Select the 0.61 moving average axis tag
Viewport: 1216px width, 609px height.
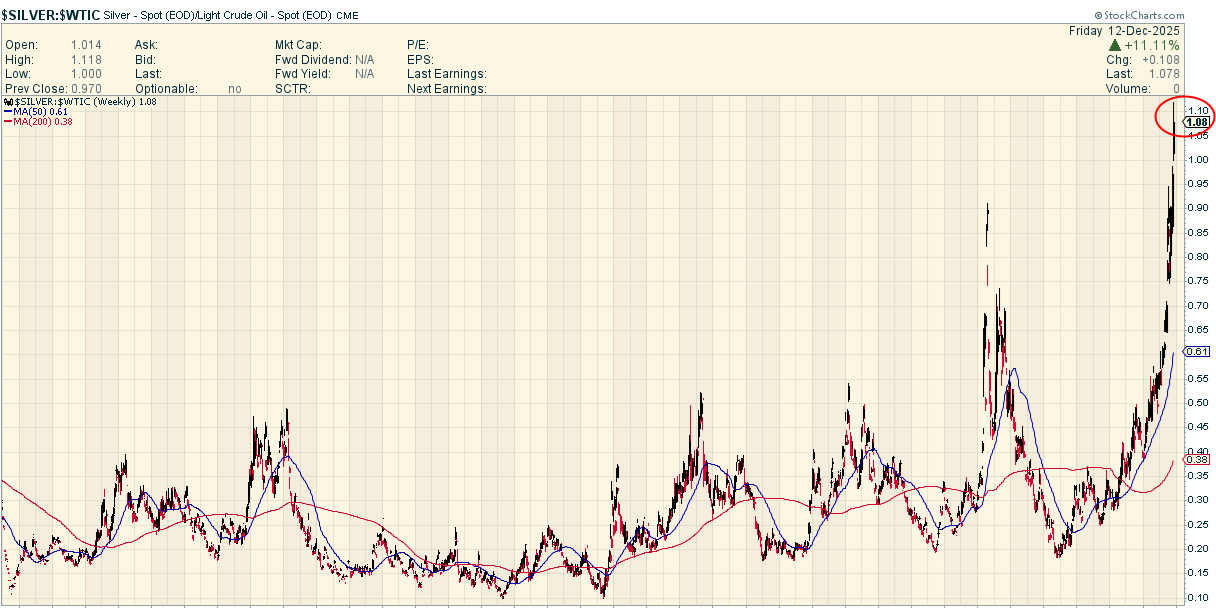point(1197,351)
